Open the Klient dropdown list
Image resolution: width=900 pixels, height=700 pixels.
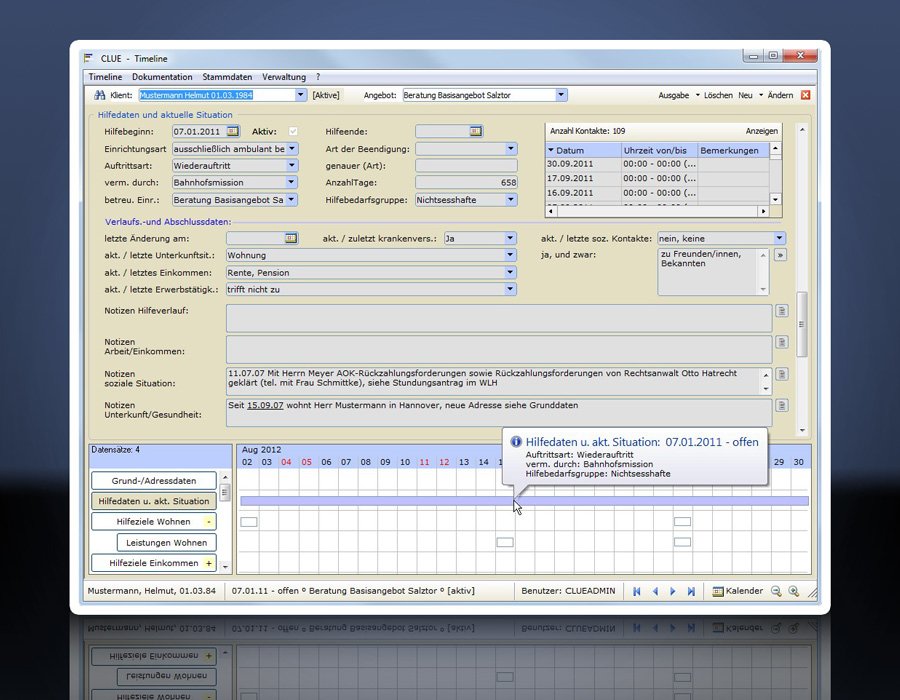[x=300, y=95]
